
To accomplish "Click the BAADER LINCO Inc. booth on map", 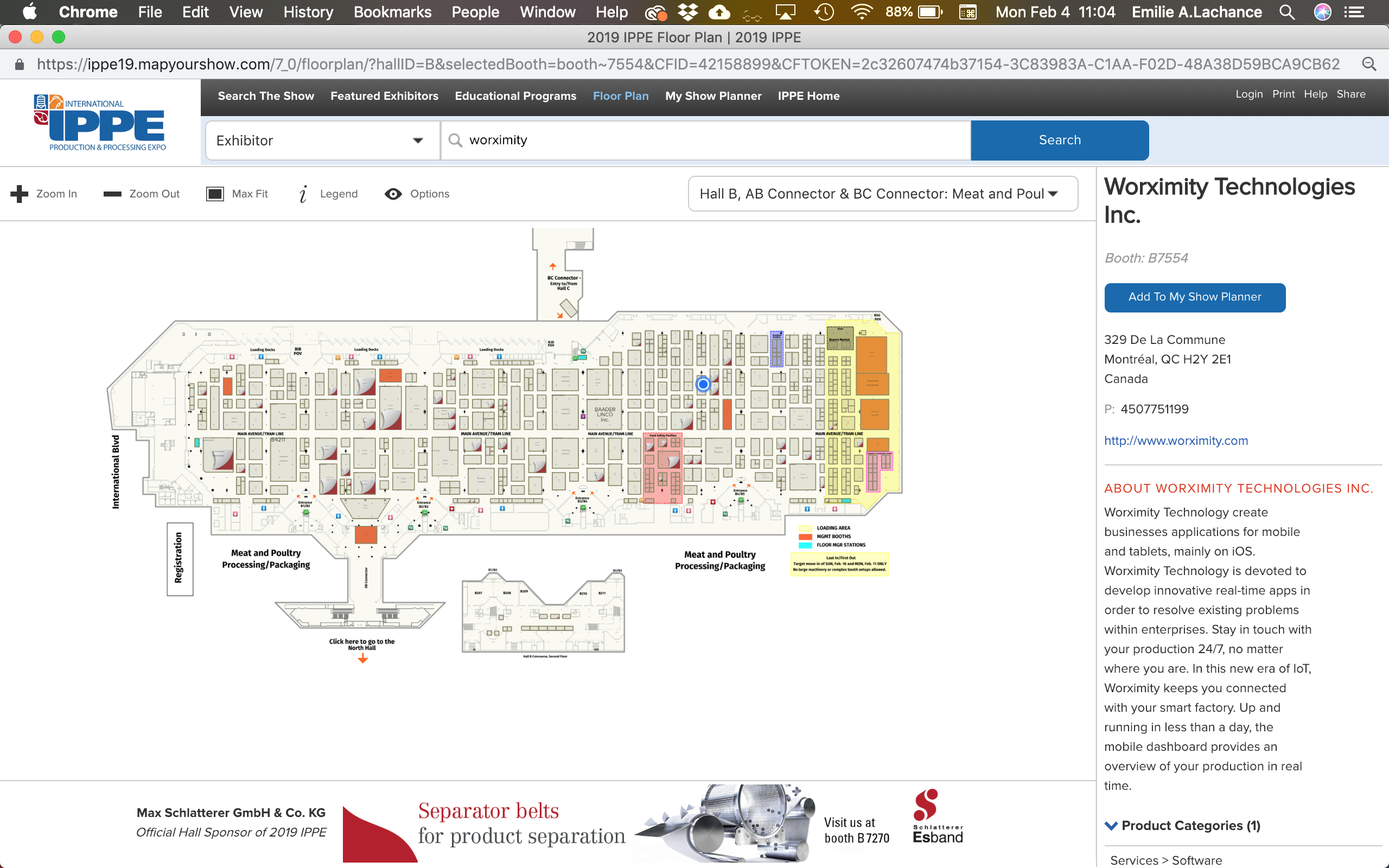I will [x=605, y=414].
